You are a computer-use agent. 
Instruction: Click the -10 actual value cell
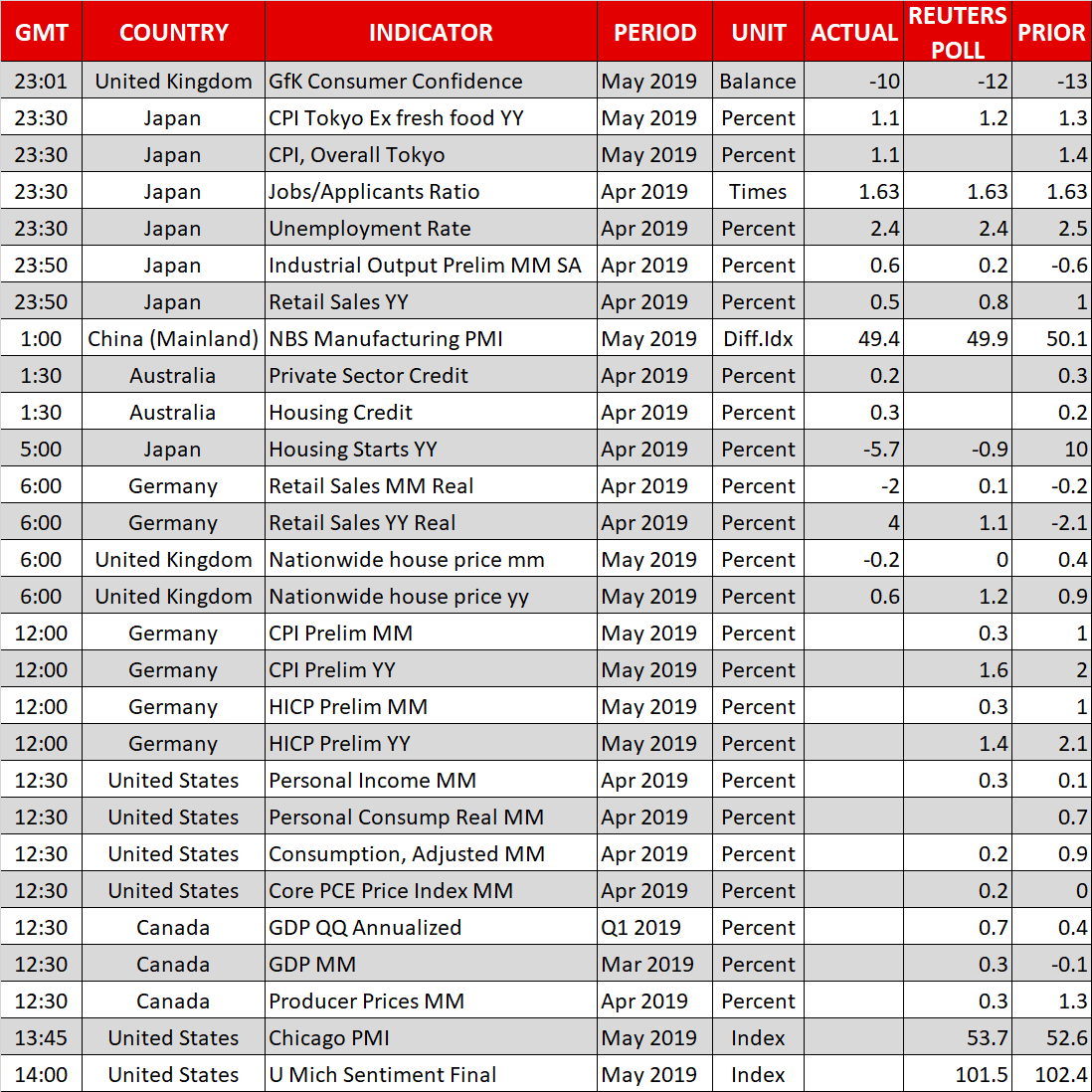(x=854, y=81)
